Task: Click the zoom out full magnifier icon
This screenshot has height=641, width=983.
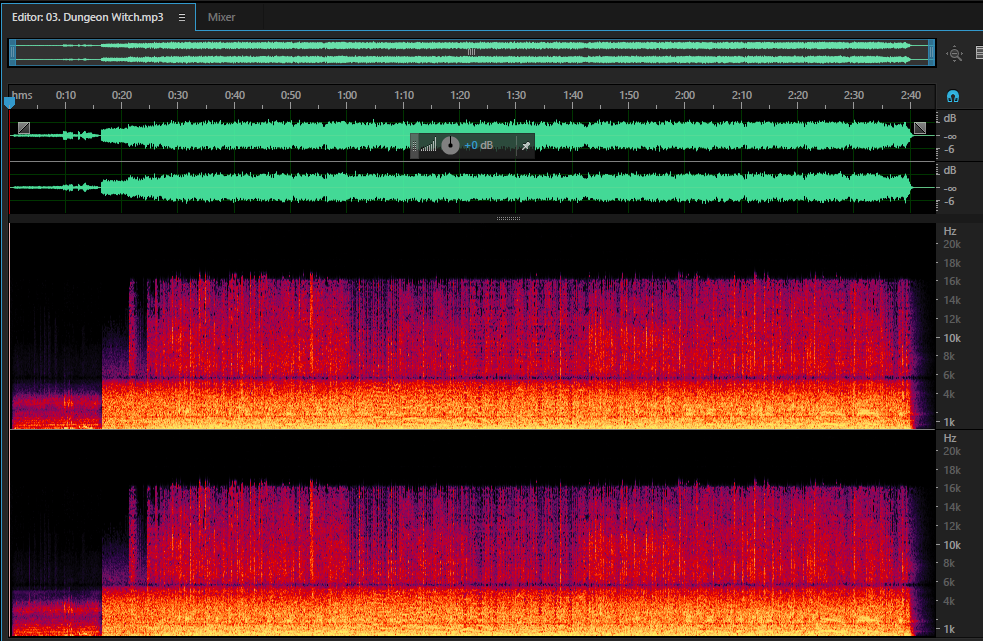Action: [x=954, y=54]
